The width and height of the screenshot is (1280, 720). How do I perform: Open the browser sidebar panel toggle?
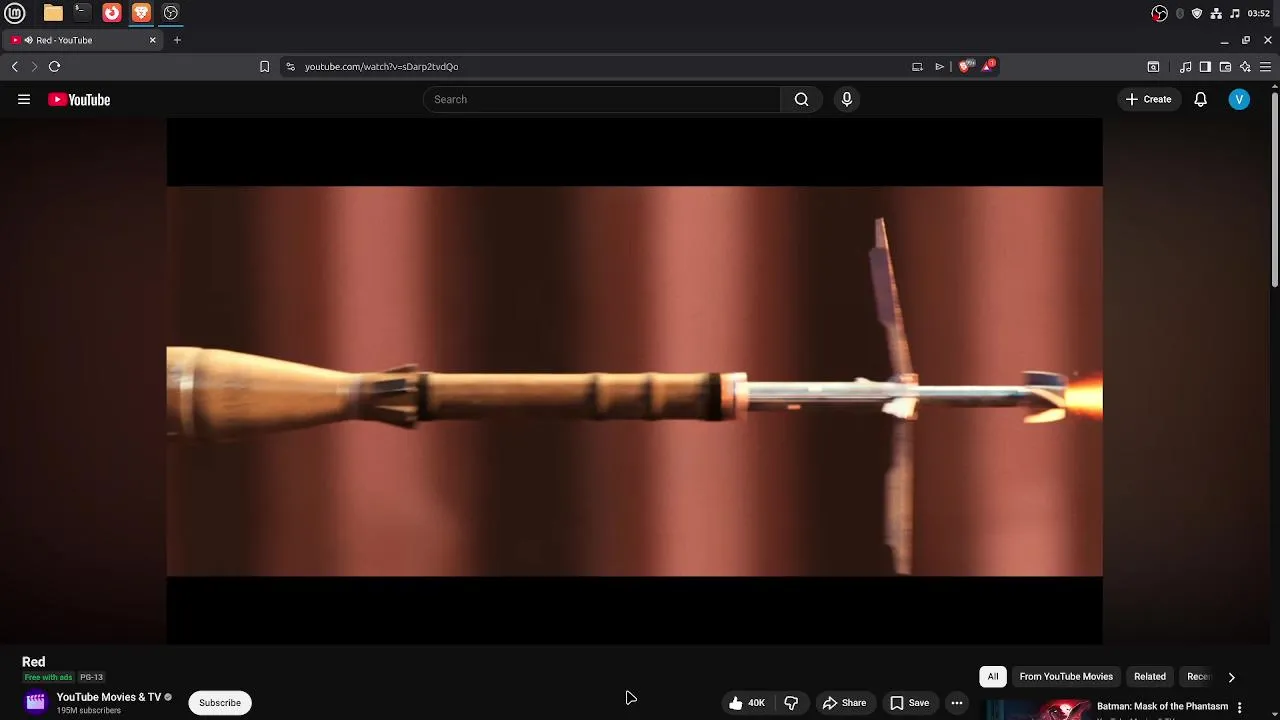1205,67
